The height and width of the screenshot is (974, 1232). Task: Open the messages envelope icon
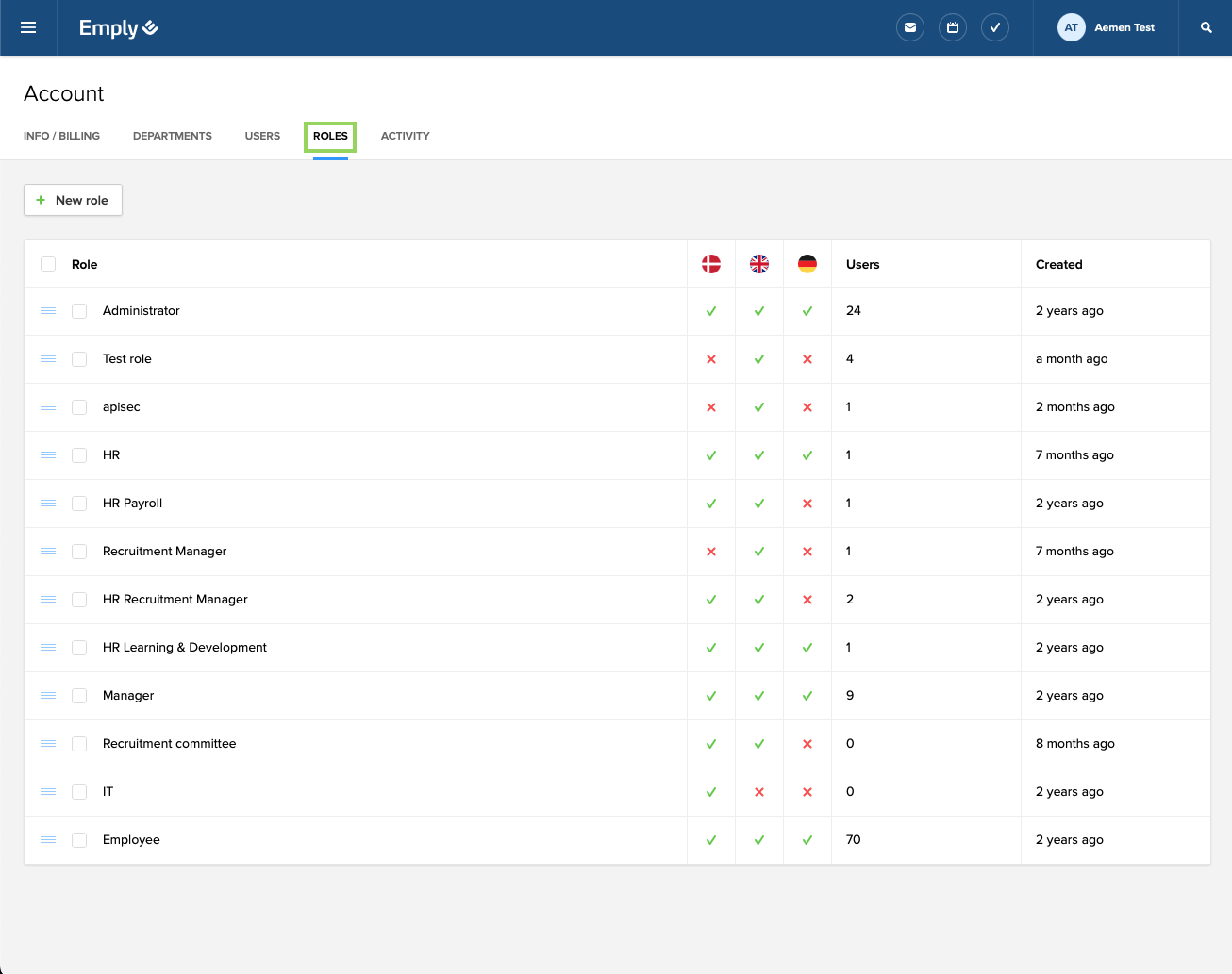[x=909, y=27]
